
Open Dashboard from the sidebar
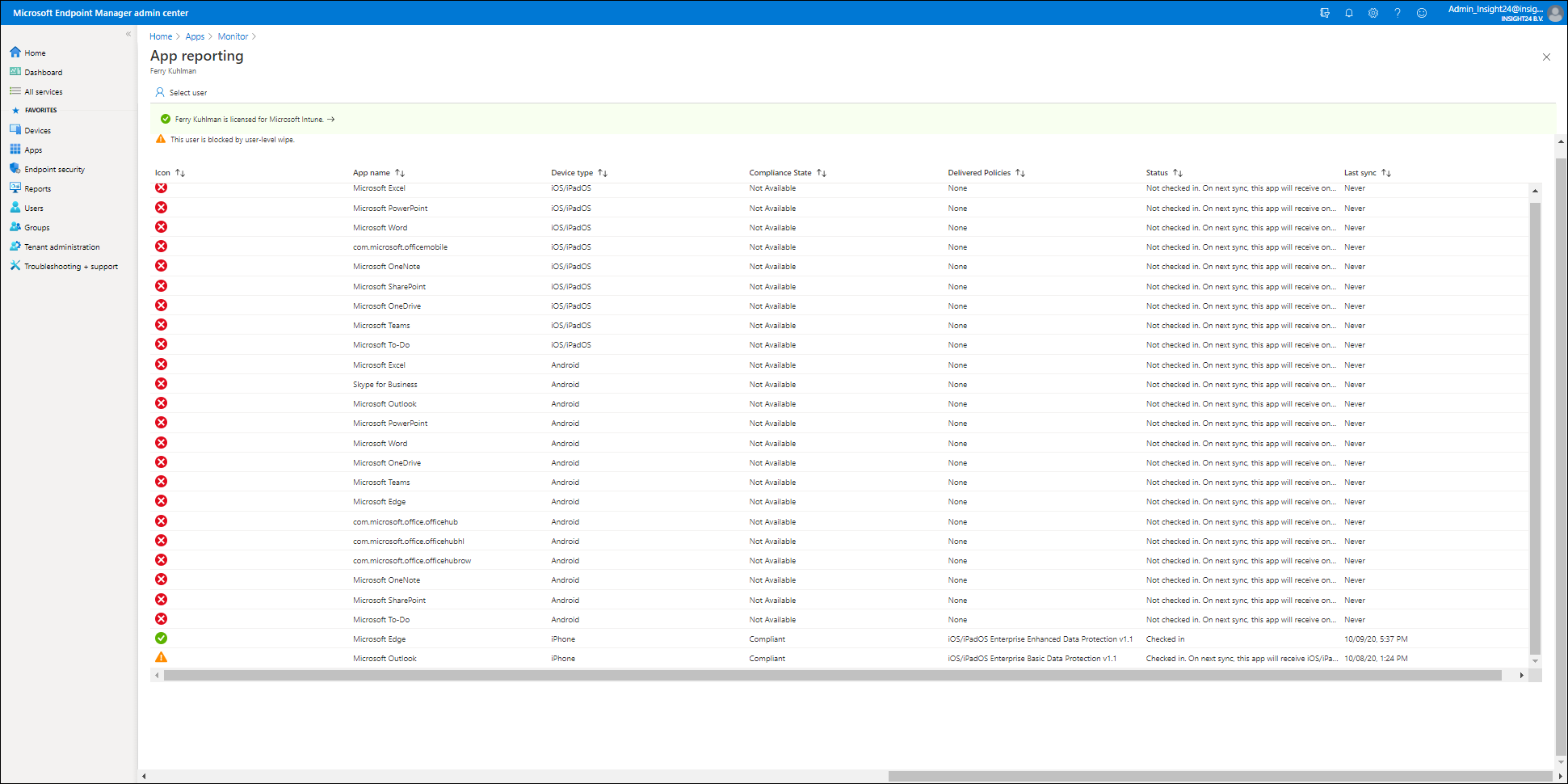click(x=43, y=72)
